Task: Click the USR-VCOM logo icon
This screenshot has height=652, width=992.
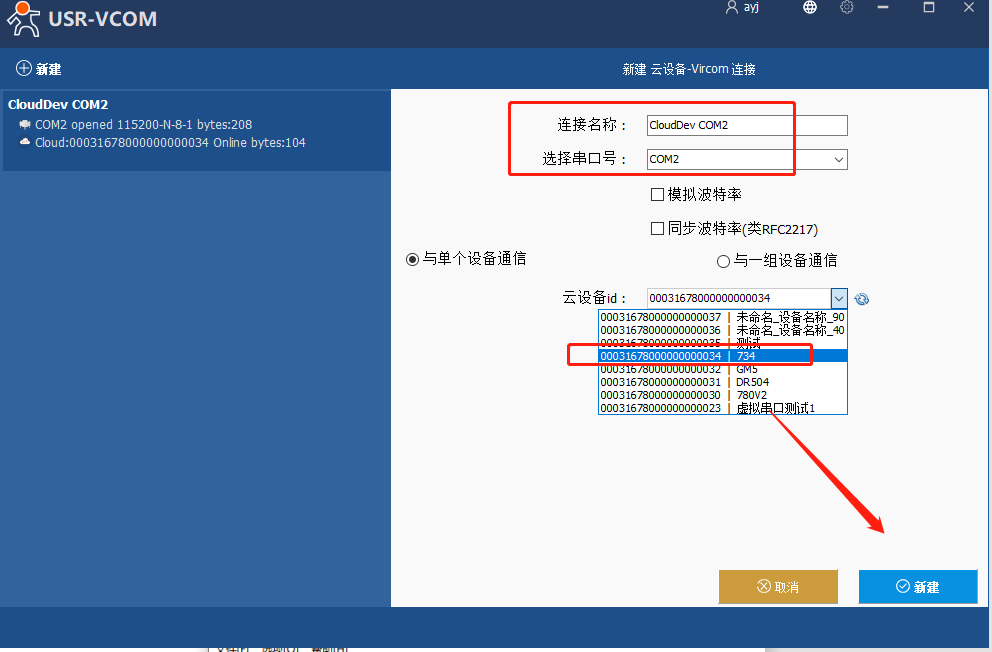Action: (22, 18)
